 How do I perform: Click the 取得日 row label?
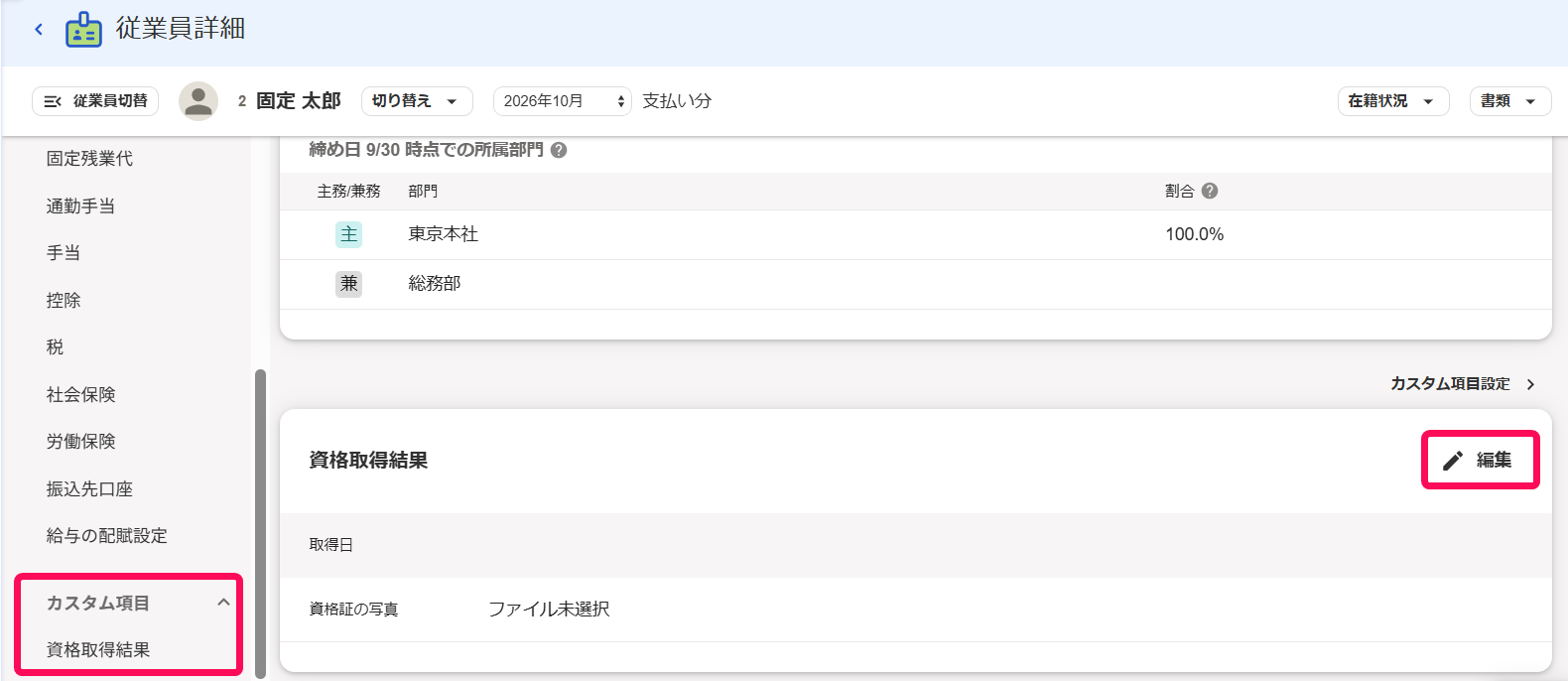[x=331, y=545]
